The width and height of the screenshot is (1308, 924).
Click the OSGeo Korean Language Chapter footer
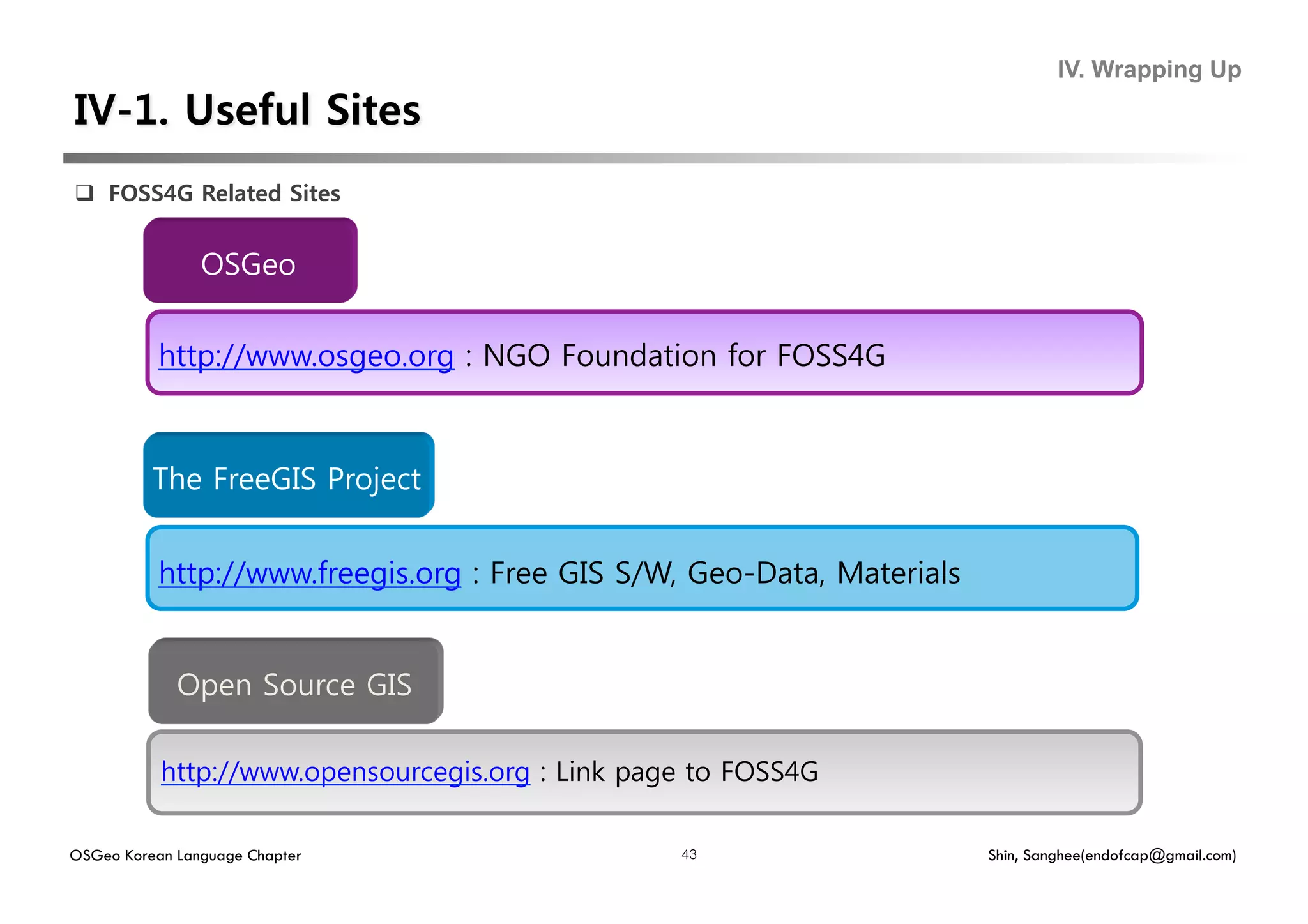point(185,855)
